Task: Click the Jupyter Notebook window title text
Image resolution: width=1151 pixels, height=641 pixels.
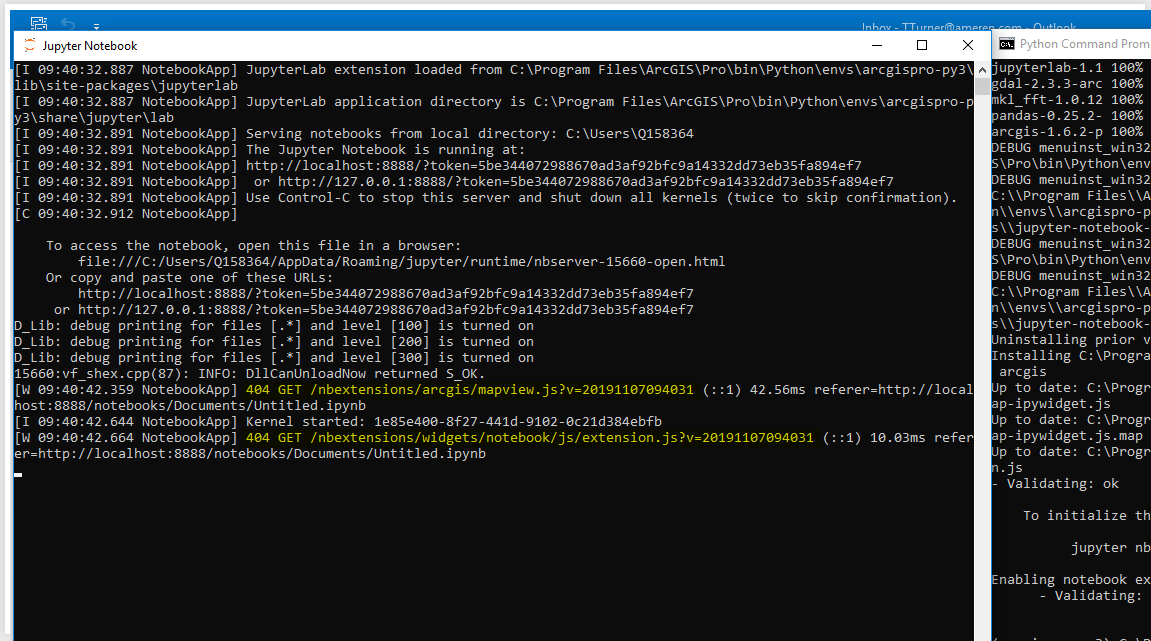Action: coord(90,46)
